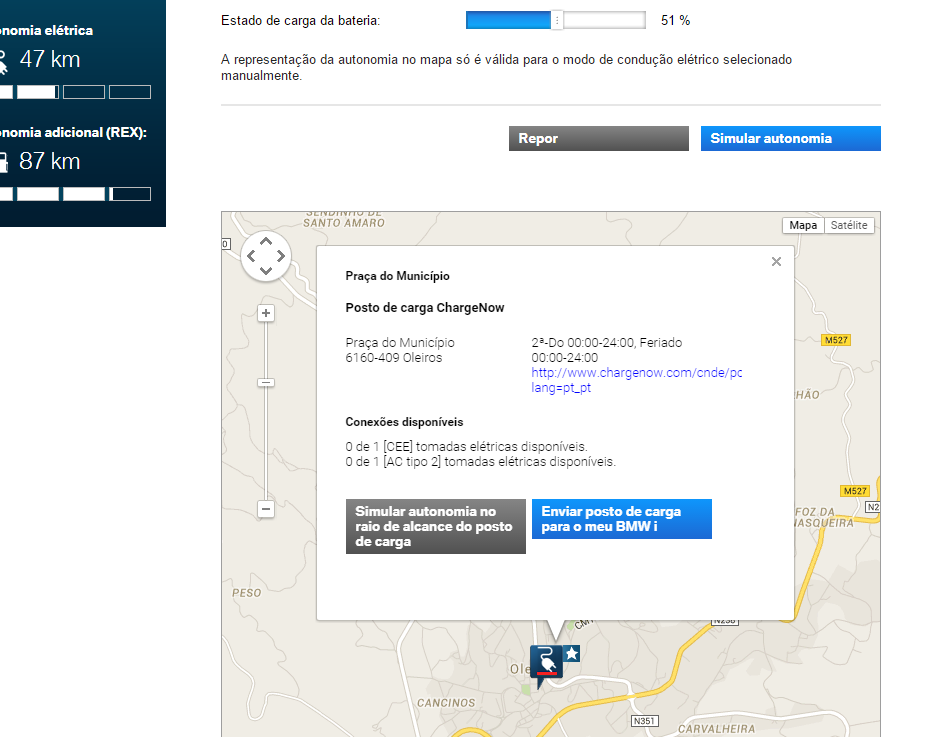The width and height of the screenshot is (950, 737).
Task: Click the 47 km electric range display
Action: (x=50, y=59)
